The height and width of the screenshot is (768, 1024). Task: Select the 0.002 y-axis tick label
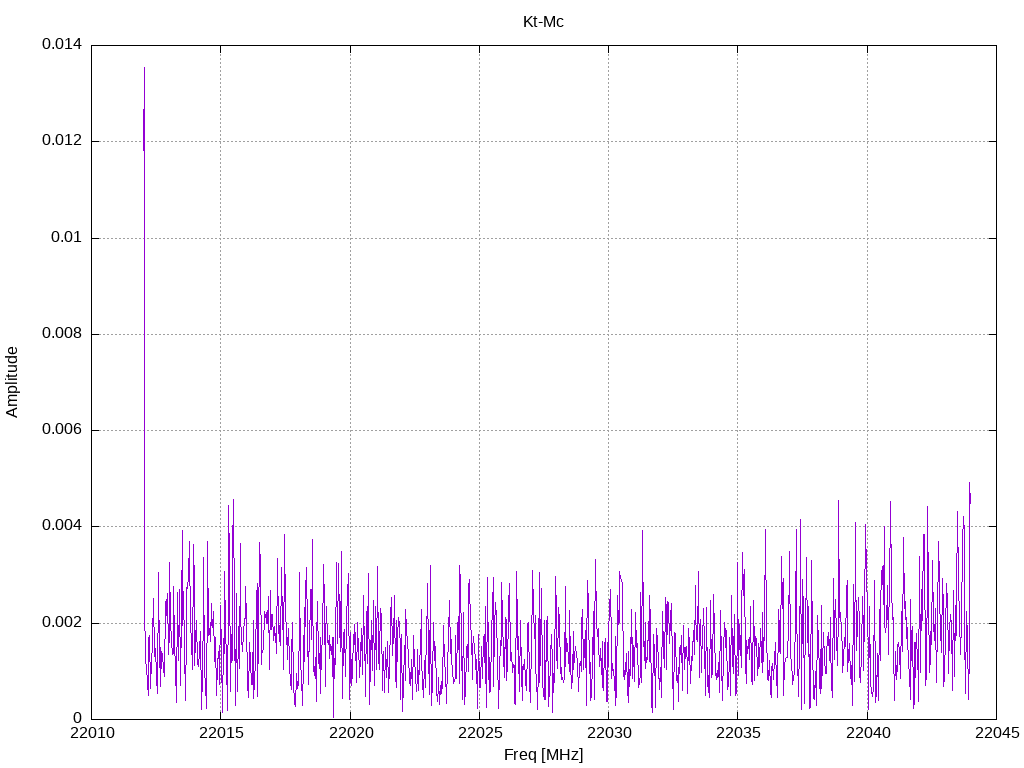click(61, 622)
